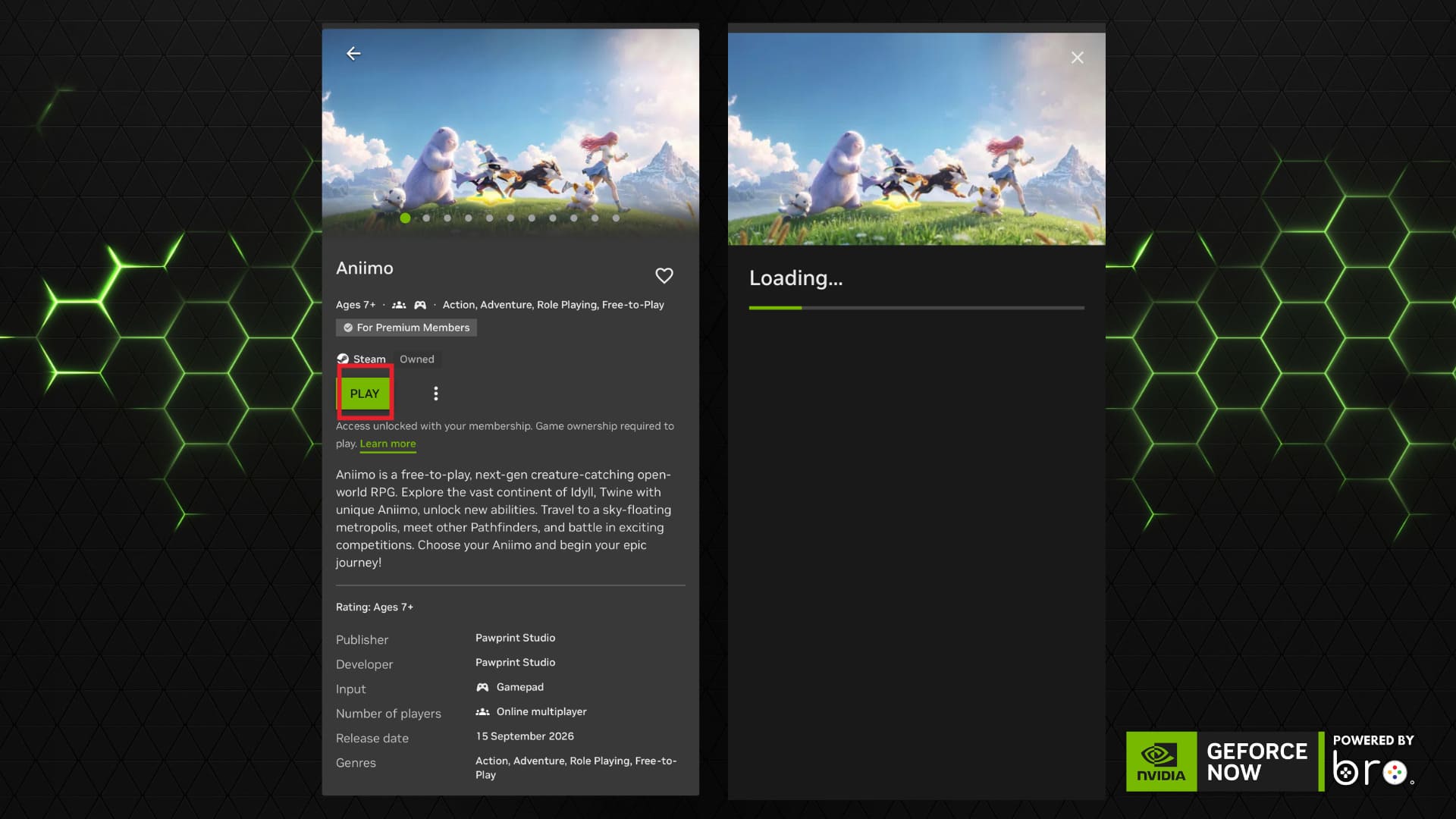Screen dimensions: 1456x819
Task: Start the game with the PLAY button
Action: [365, 393]
